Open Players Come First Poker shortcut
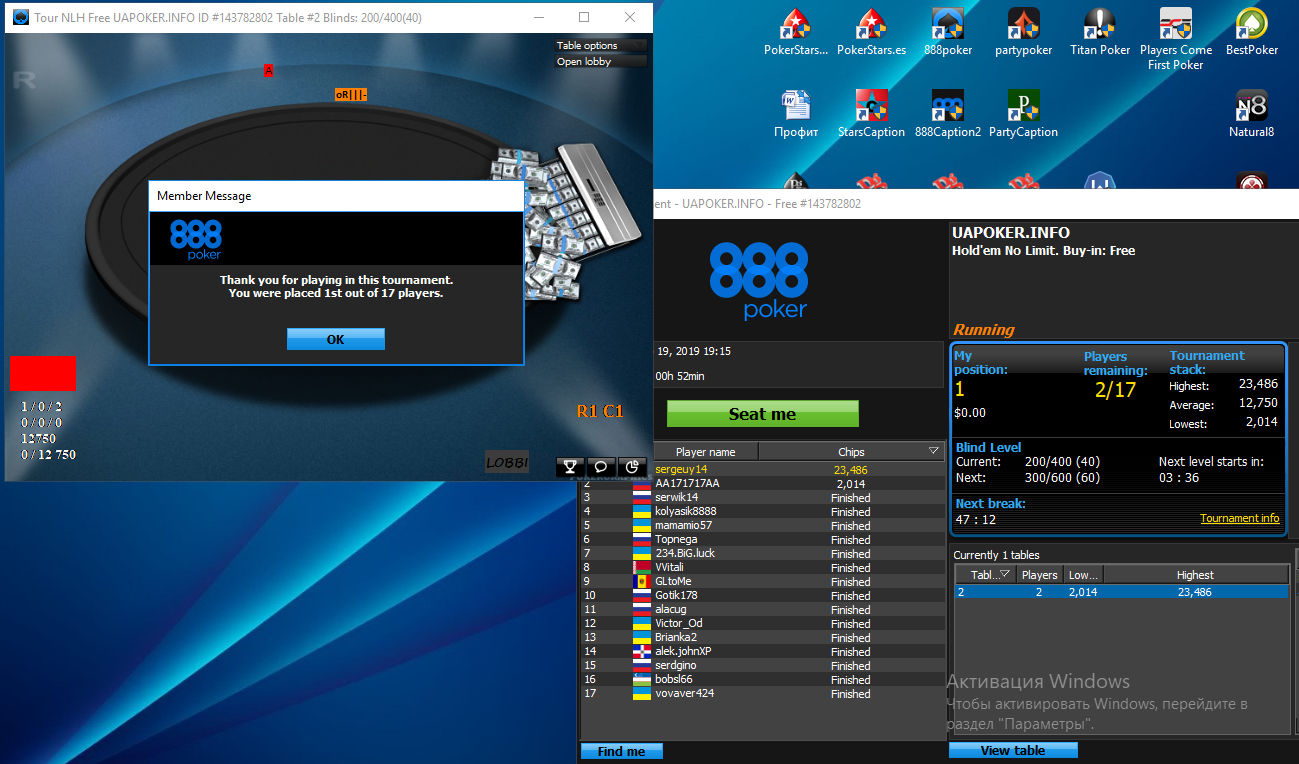 [1176, 38]
